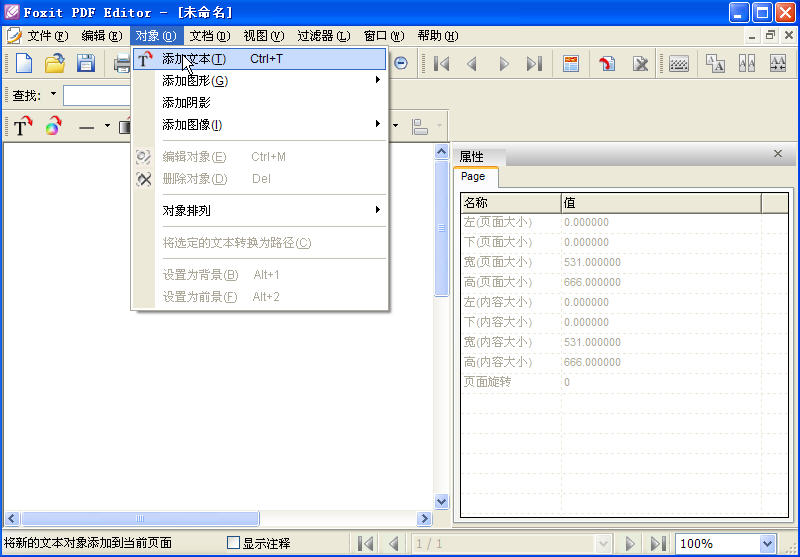Click the Add Text T tool in lower toolbar
Viewport: 800px width, 557px height.
pyautogui.click(x=23, y=126)
